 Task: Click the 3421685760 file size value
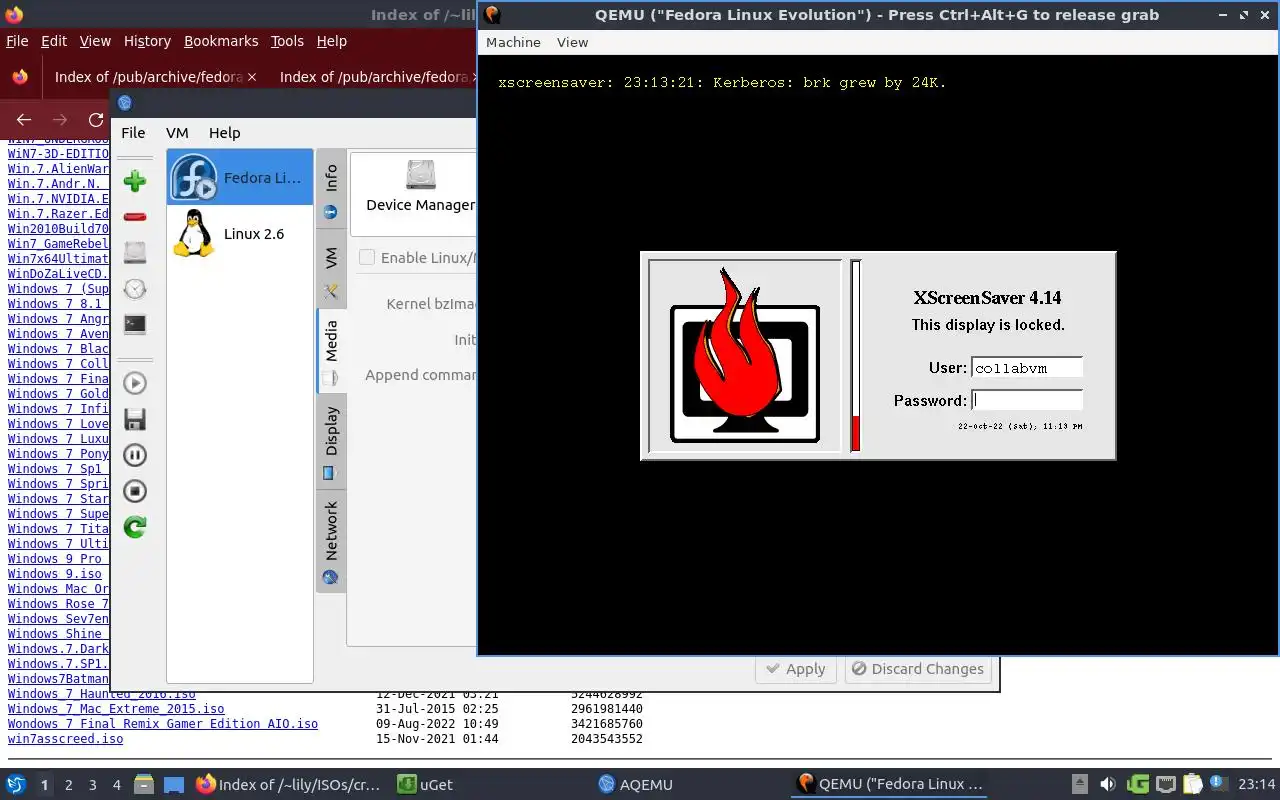click(607, 724)
